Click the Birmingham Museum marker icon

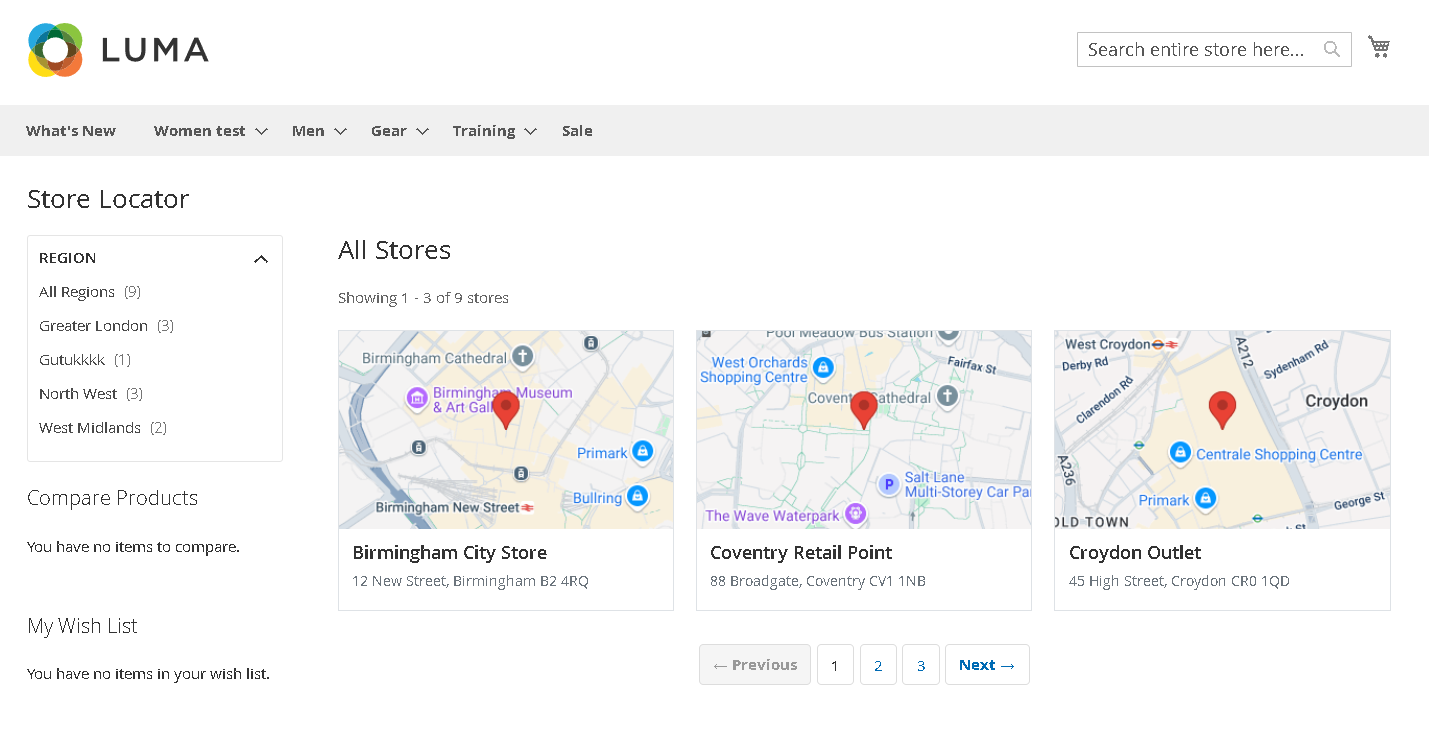click(417, 399)
